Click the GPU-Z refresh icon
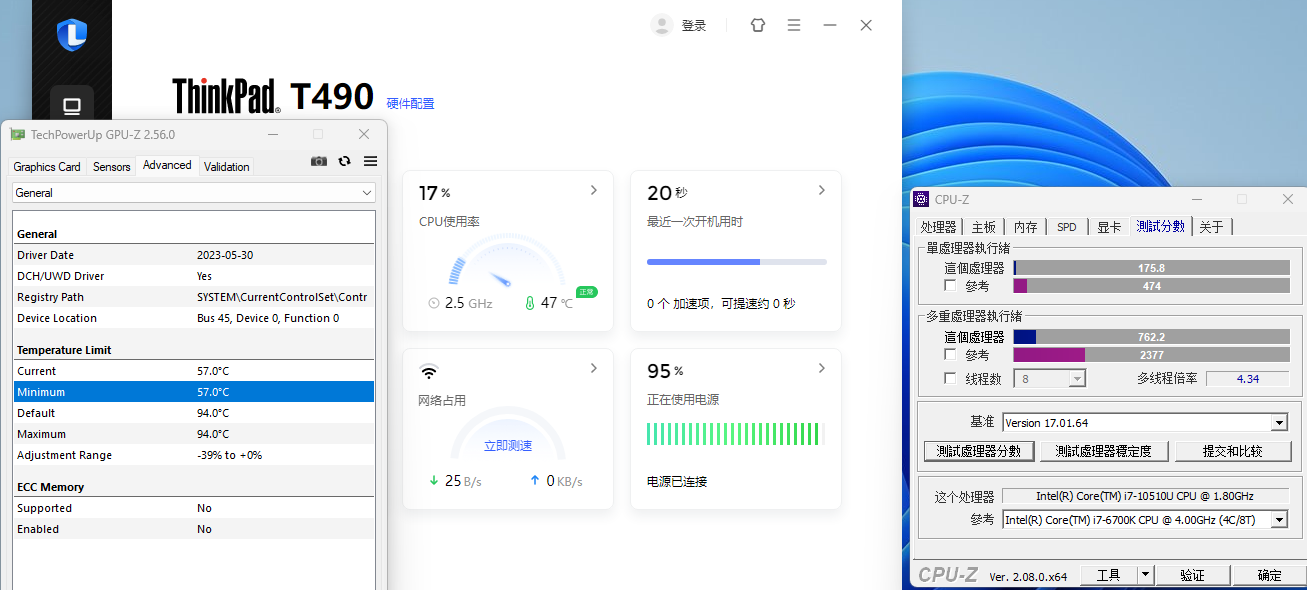Screen dimensions: 1307x590 tap(345, 161)
